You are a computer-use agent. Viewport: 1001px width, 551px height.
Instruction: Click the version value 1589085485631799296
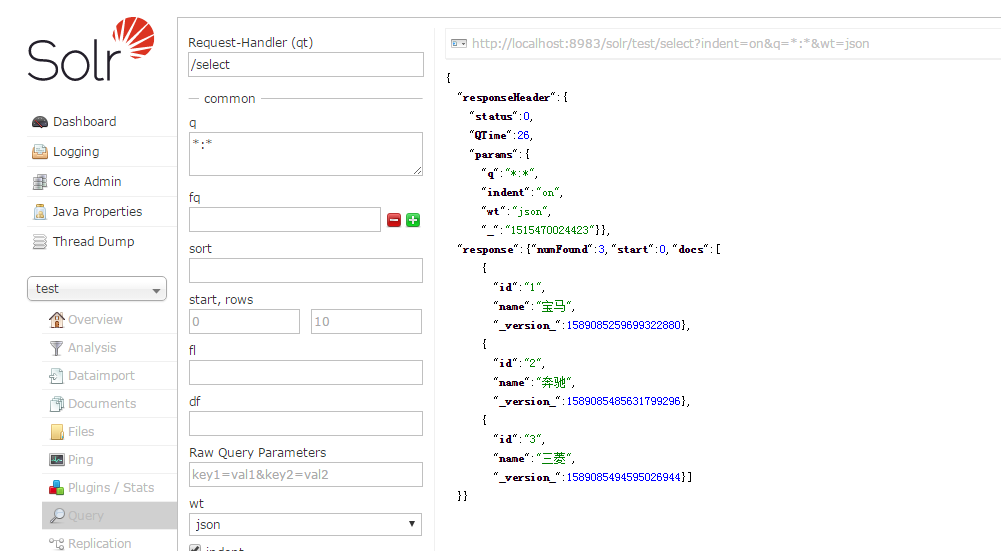[x=624, y=401]
